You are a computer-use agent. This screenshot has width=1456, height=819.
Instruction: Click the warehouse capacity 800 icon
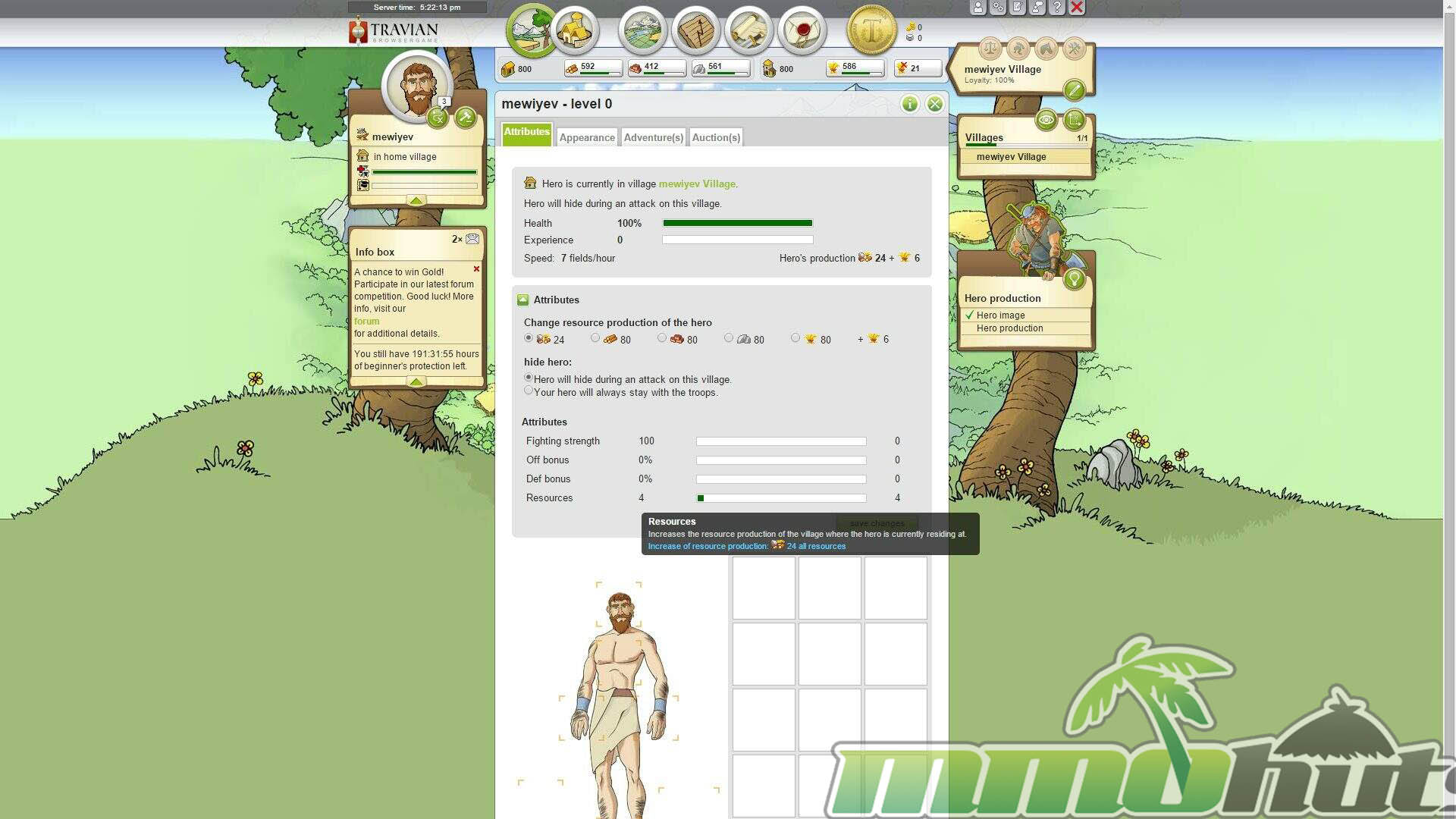508,69
